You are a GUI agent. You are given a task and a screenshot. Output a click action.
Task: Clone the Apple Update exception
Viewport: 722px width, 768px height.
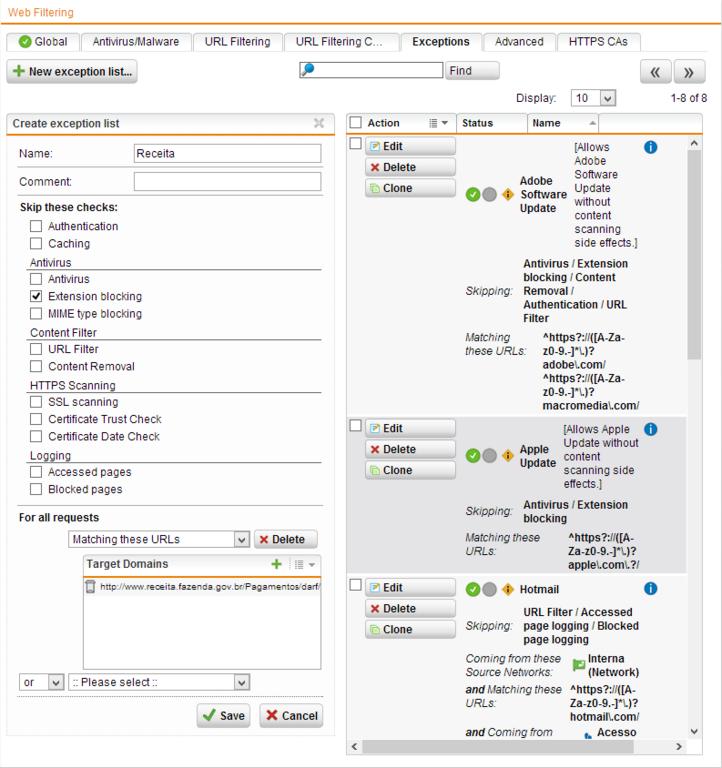point(410,470)
